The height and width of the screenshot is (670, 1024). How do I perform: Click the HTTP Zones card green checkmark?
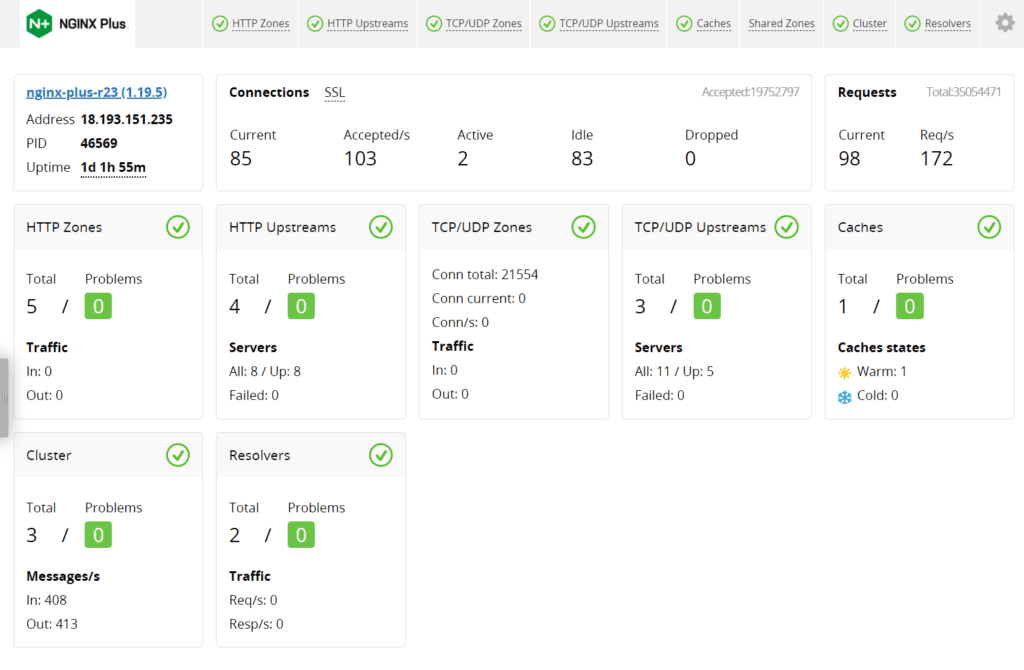click(178, 227)
